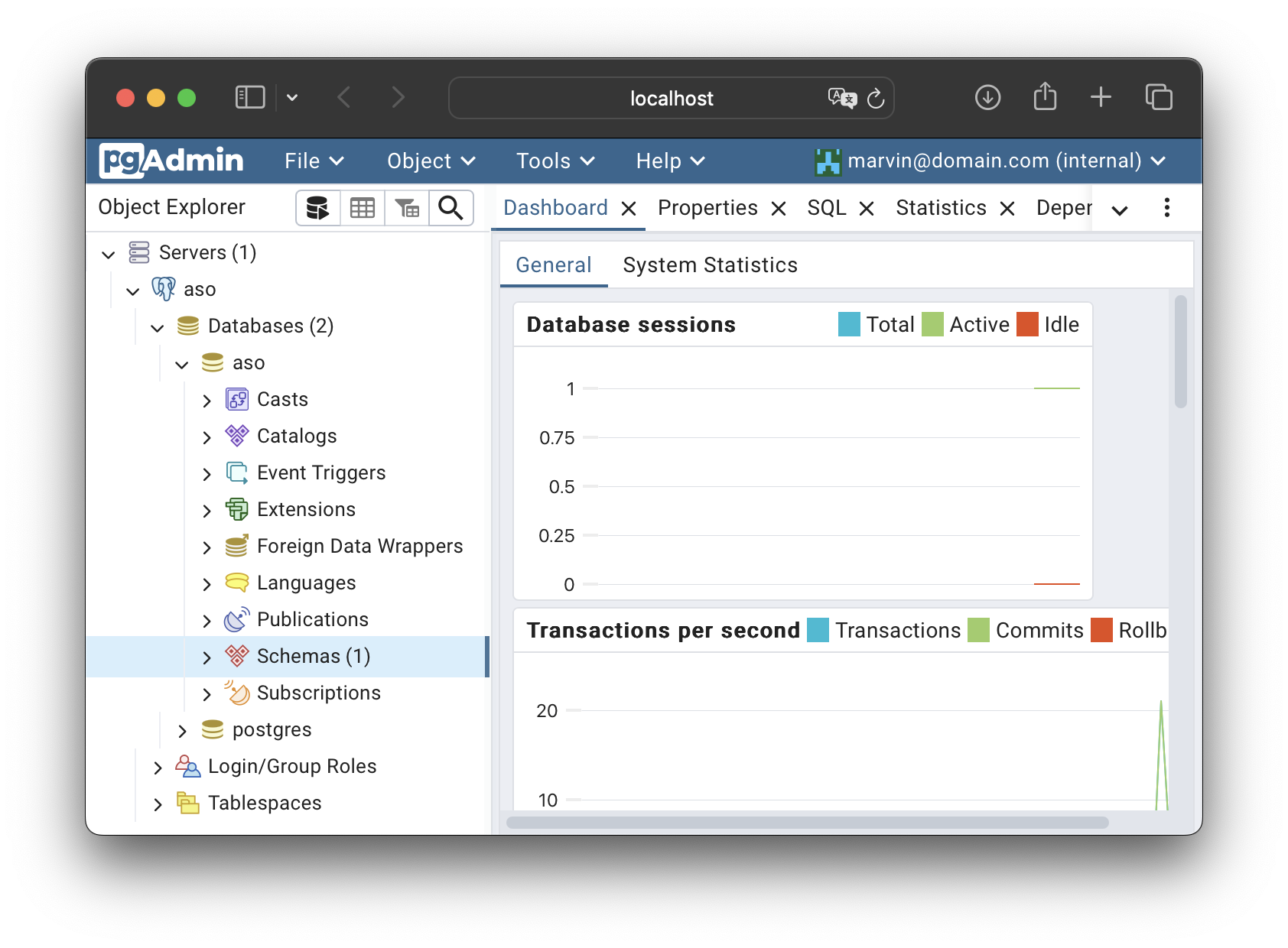Click the View Data table icon
The image size is (1288, 948).
coord(362,208)
